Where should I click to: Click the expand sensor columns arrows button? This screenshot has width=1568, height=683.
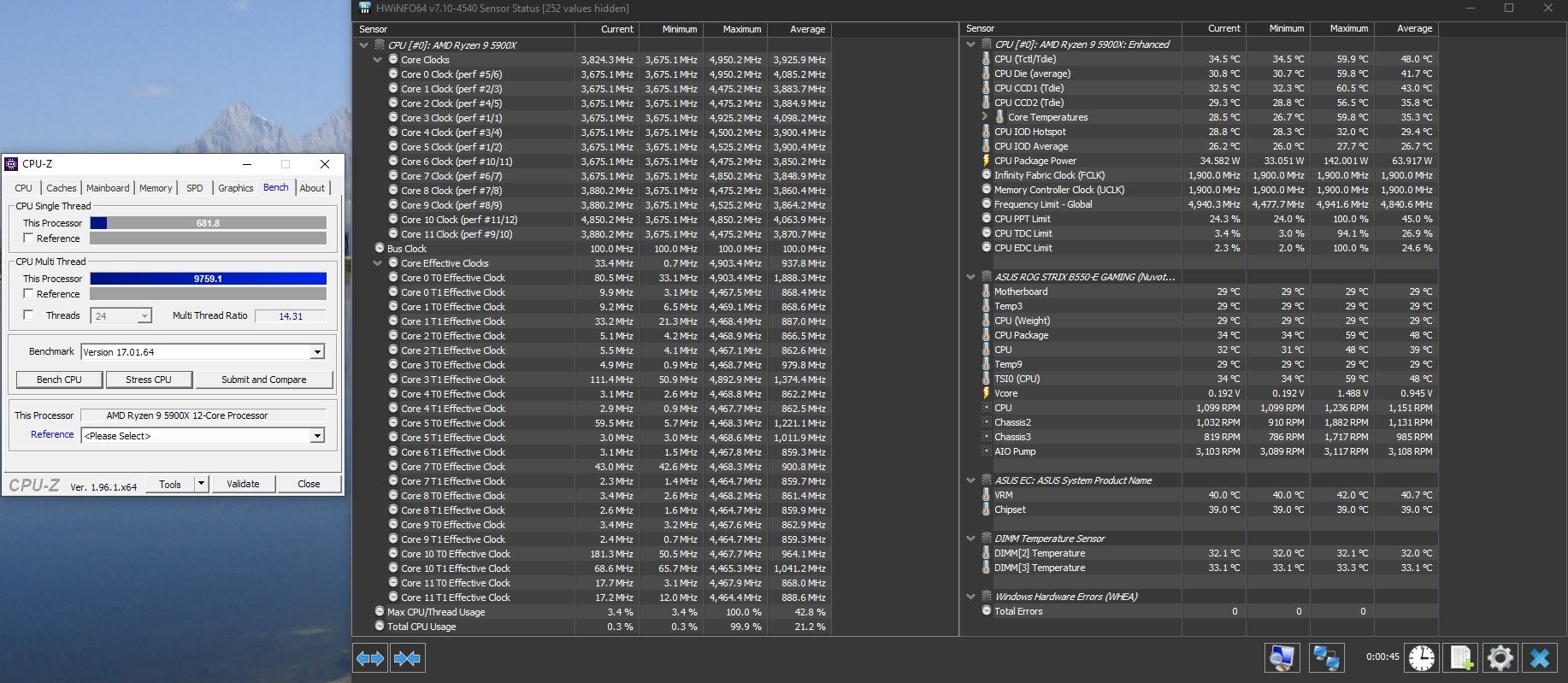click(x=370, y=658)
